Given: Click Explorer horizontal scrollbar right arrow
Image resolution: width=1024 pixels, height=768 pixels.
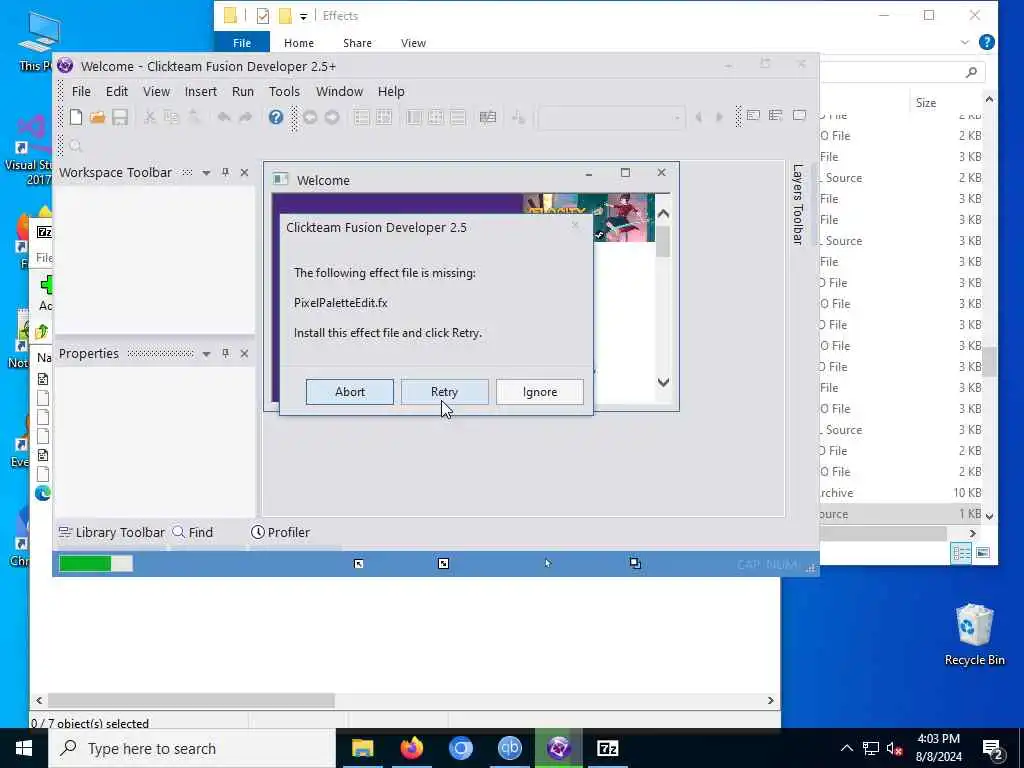Looking at the screenshot, I should 973,534.
